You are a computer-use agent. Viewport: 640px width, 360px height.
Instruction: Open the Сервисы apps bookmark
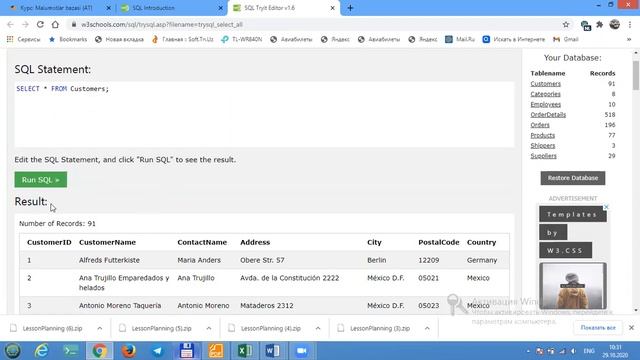click(24, 39)
